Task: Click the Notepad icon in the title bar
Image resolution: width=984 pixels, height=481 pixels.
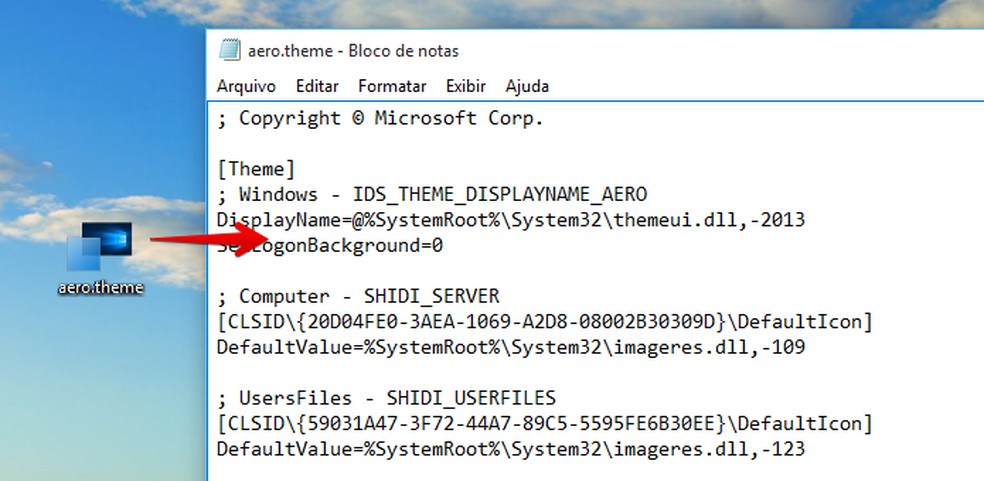Action: coord(230,50)
